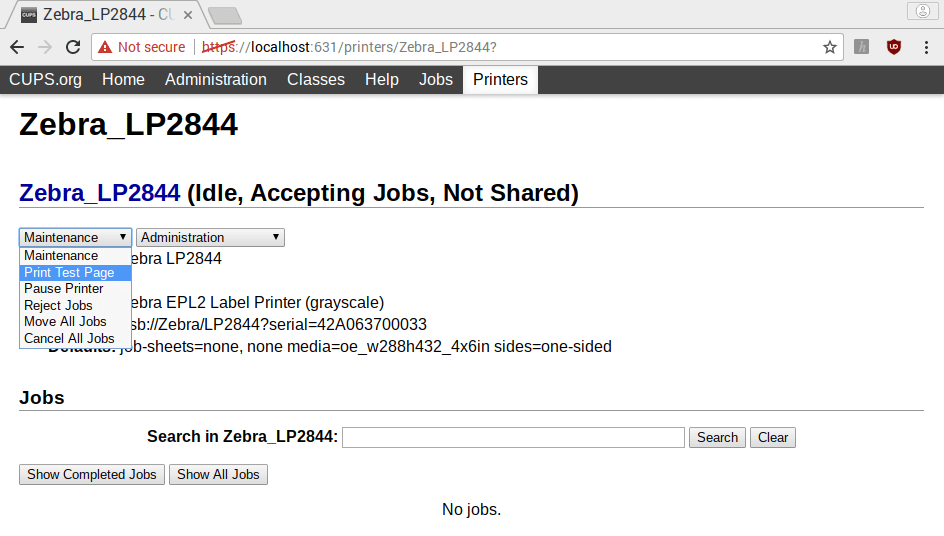
Task: Choose Move All Jobs
Action: pos(75,322)
